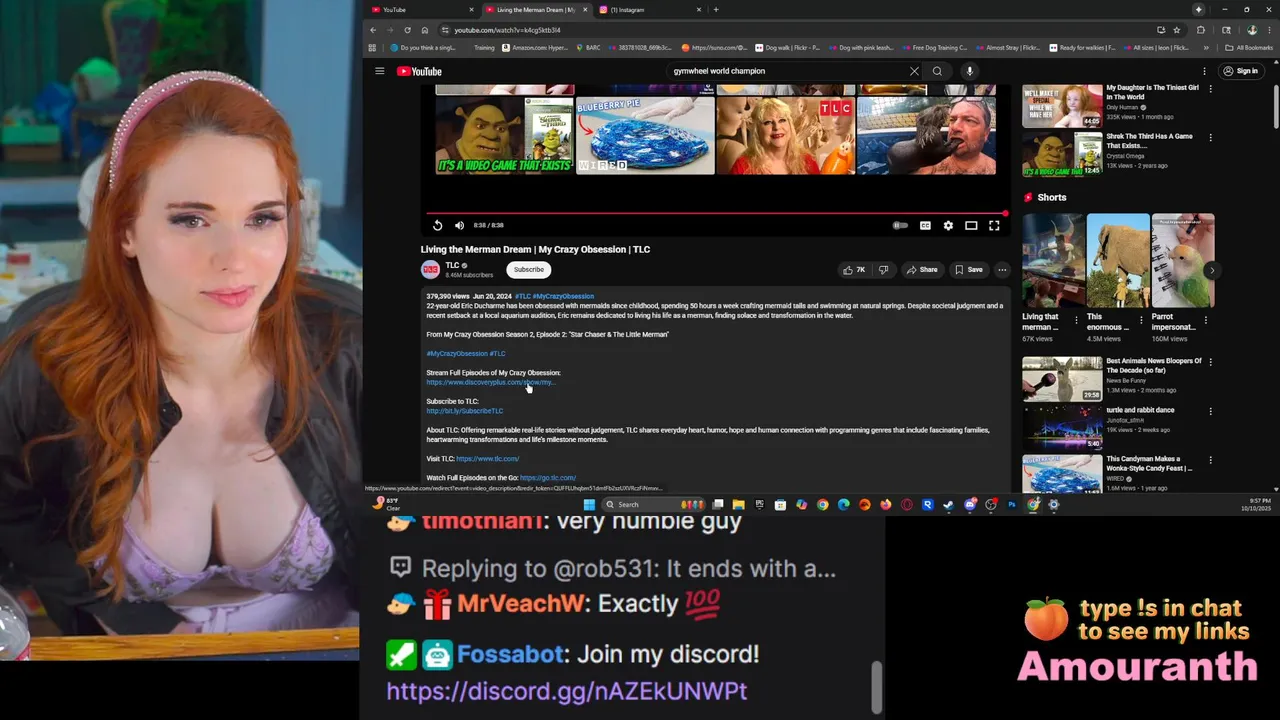Reload the page in Chrome
This screenshot has height=720, width=1280.
[x=407, y=30]
